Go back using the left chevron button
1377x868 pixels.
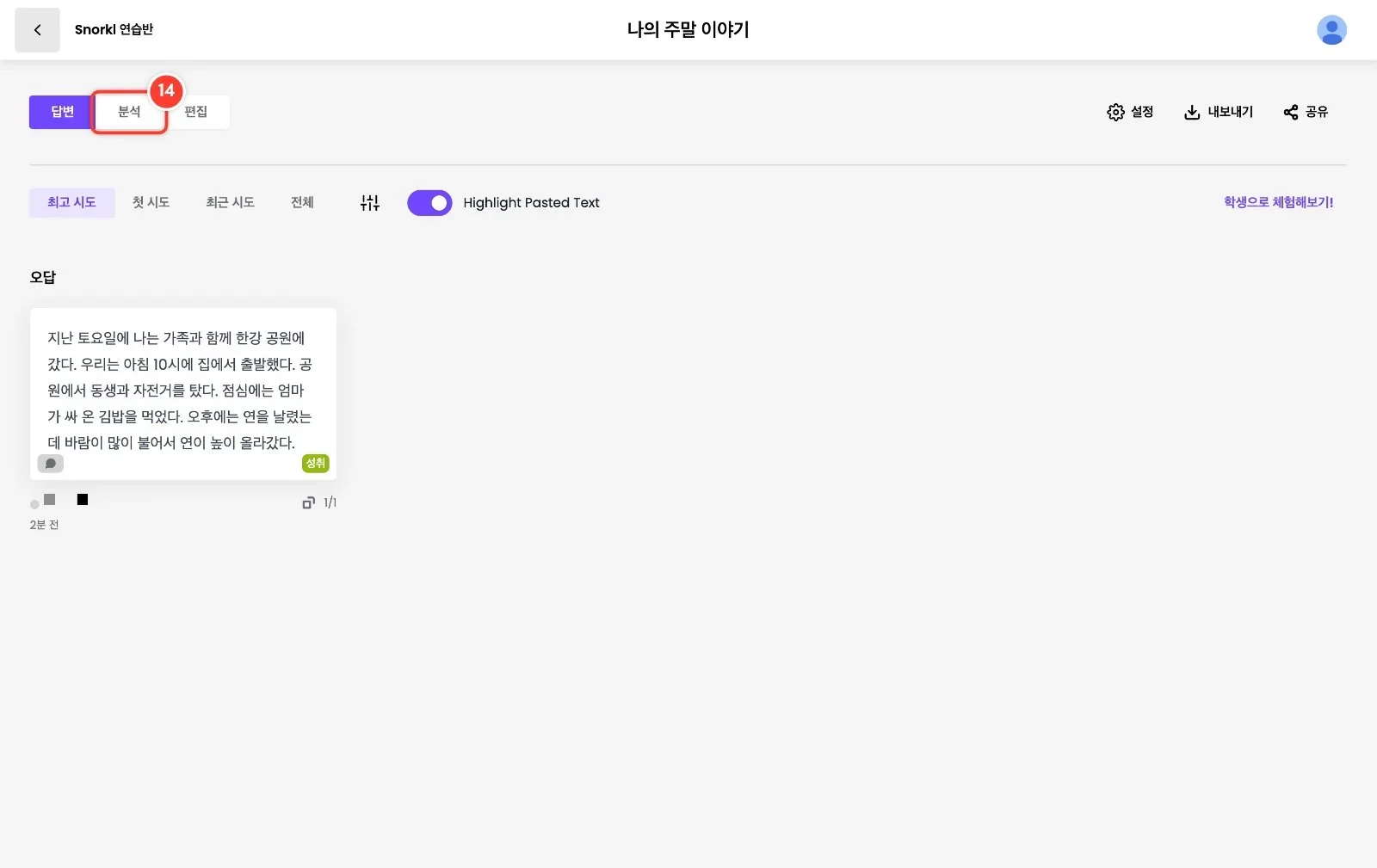coord(37,30)
